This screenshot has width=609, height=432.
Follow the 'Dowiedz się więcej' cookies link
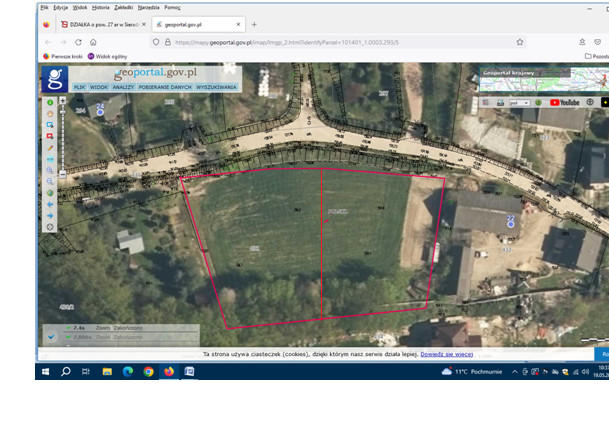click(x=446, y=354)
